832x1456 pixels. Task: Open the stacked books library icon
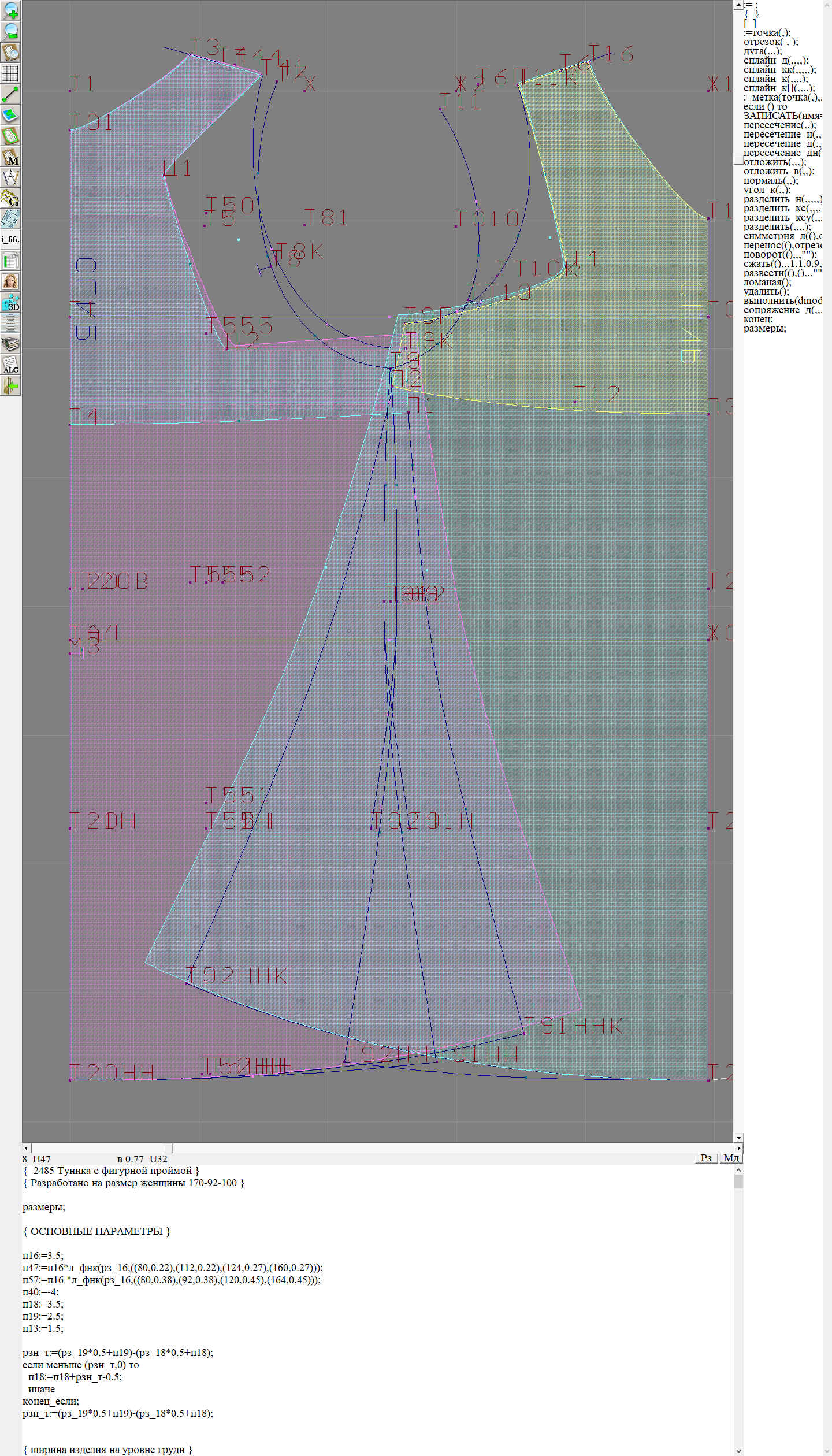(10, 344)
